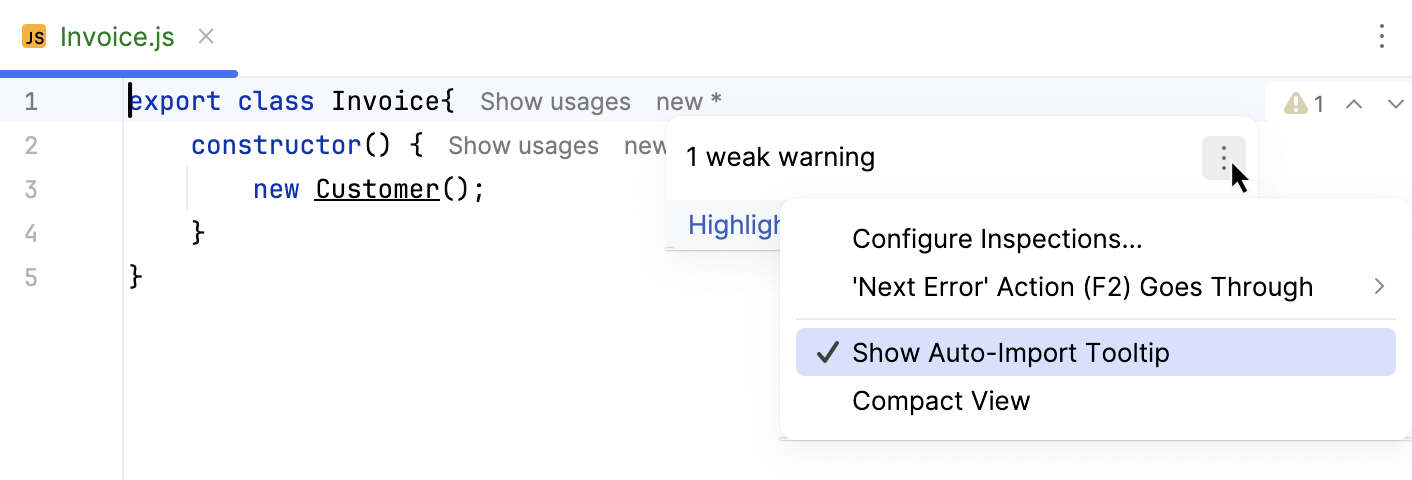
Task: Click the '1 weak warning' summary text
Action: pyautogui.click(x=780, y=158)
